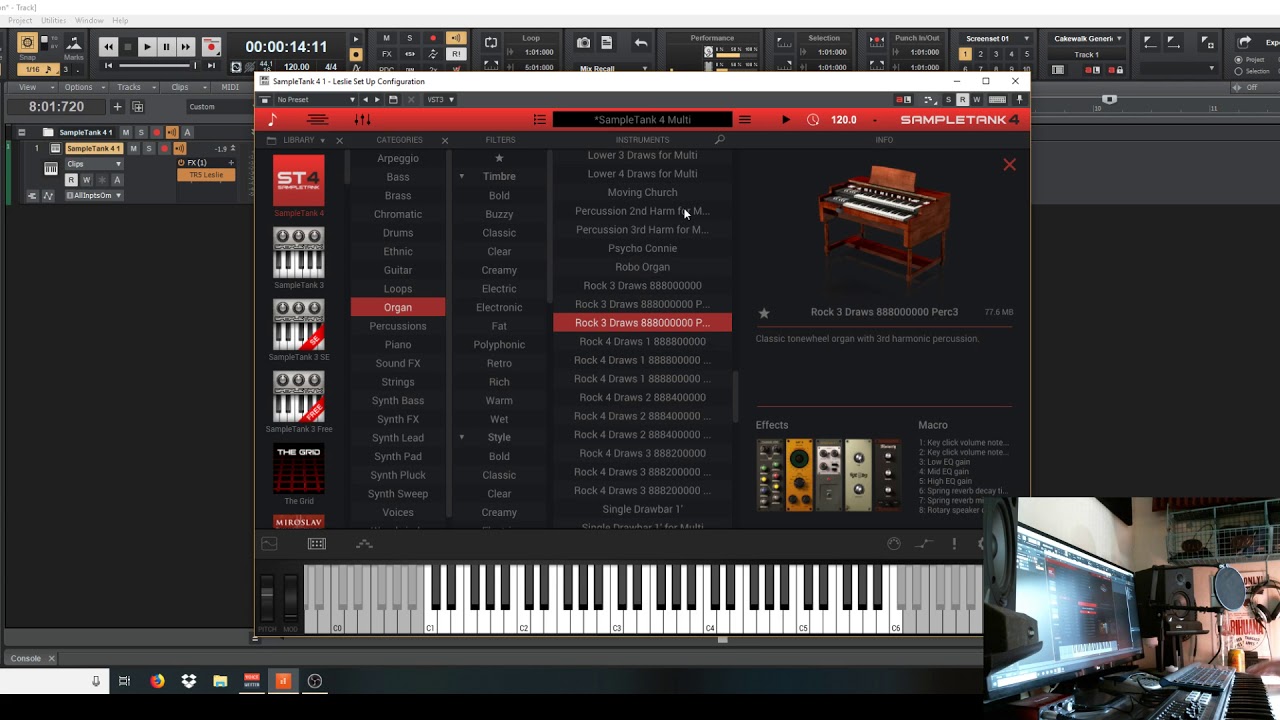Screen dimensions: 1280x720
Task: Click the Cakewalk Play transport button
Action: pos(147,47)
